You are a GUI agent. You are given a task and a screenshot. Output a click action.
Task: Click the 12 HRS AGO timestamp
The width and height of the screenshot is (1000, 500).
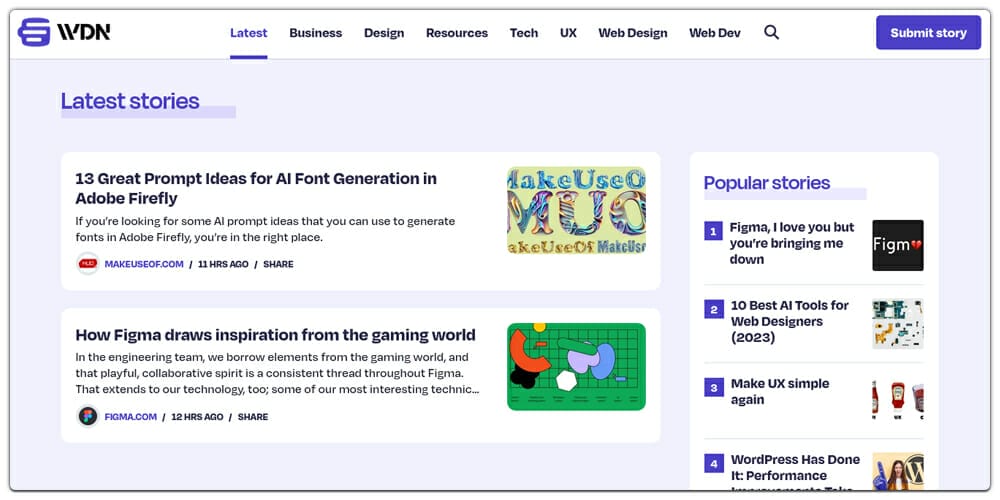[197, 417]
